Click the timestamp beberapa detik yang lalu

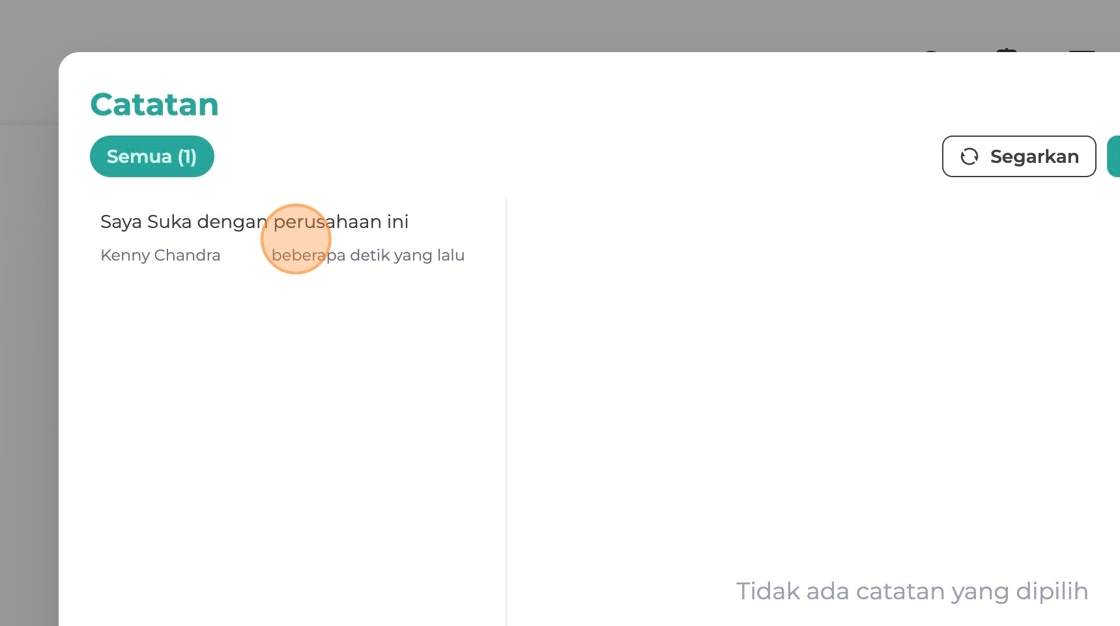point(368,255)
